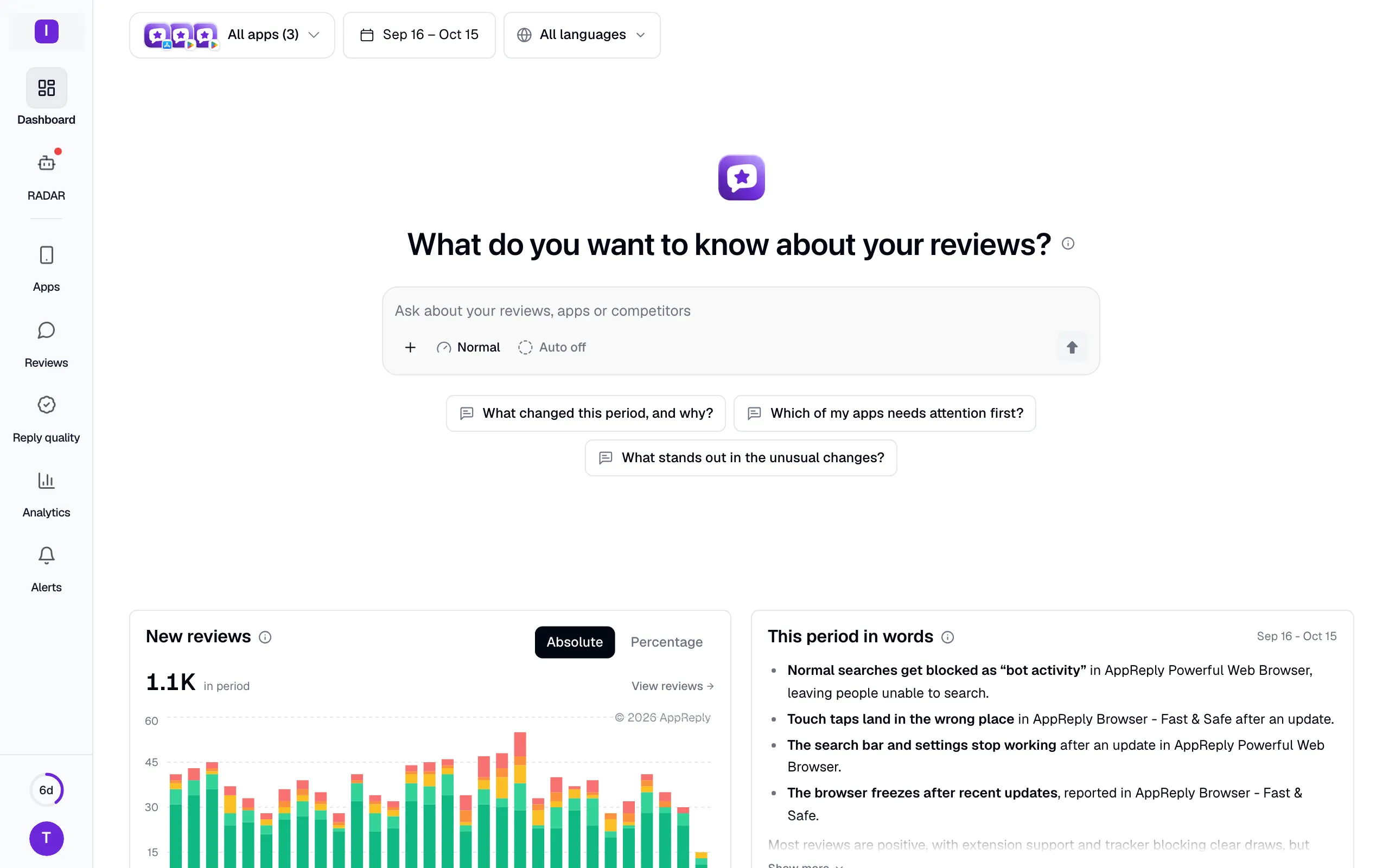Expand the All apps (3) dropdown
Viewport: 1389px width, 868px height.
[x=232, y=35]
